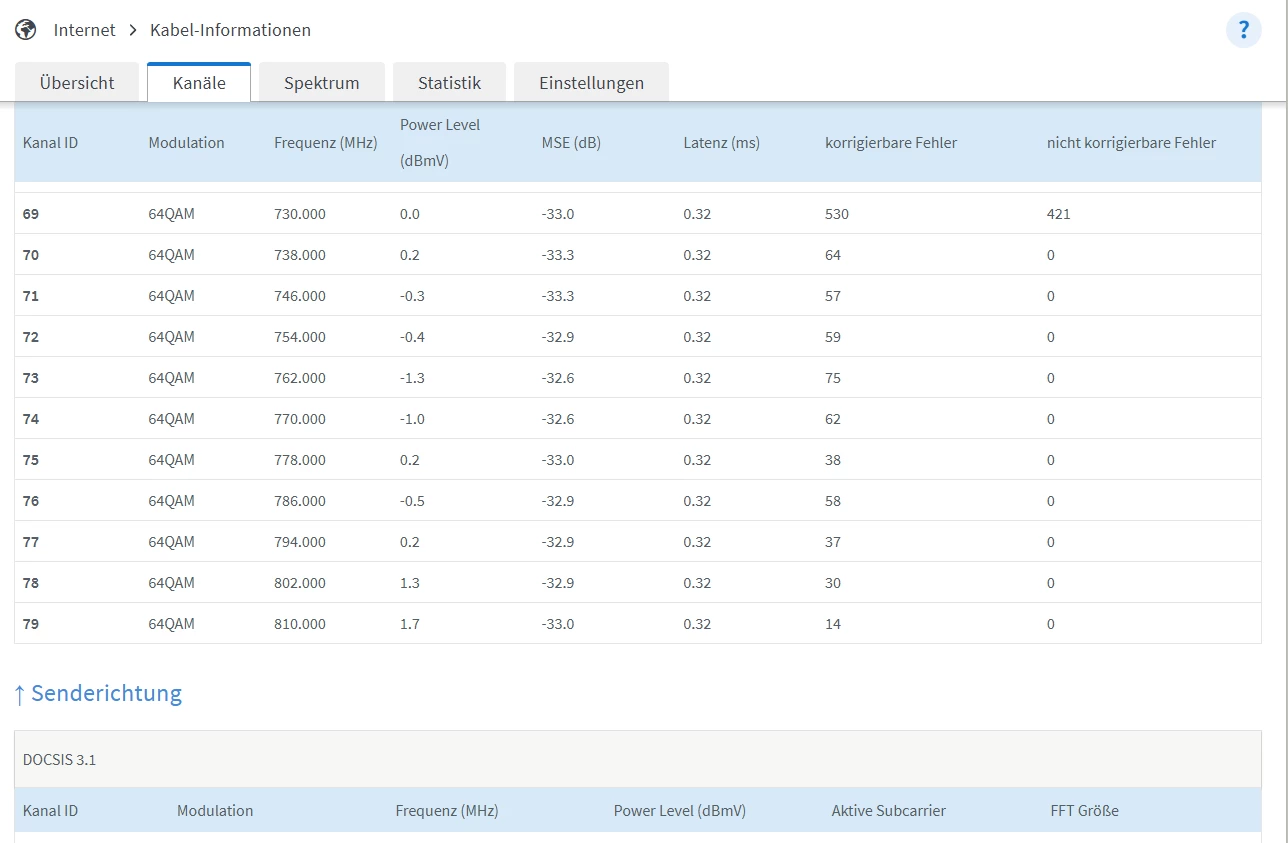Image resolution: width=1288 pixels, height=843 pixels.
Task: Click the 770.000 frequency cell
Action: point(299,419)
